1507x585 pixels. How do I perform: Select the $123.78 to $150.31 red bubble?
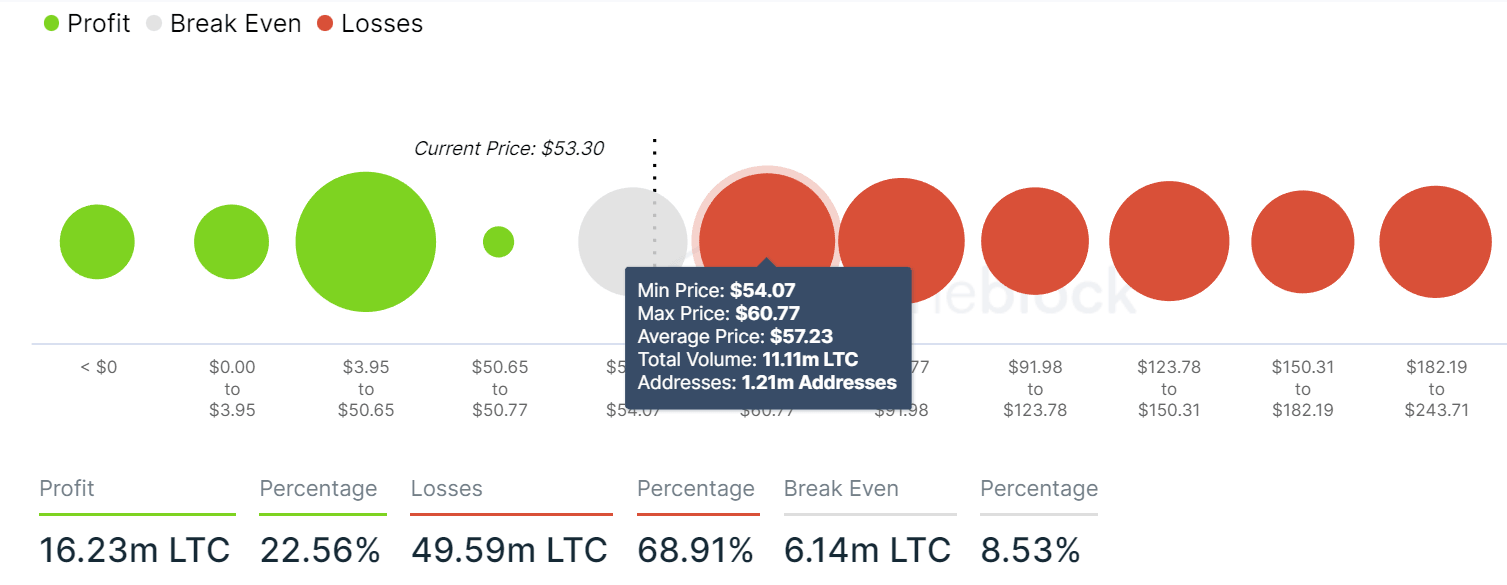(1169, 242)
